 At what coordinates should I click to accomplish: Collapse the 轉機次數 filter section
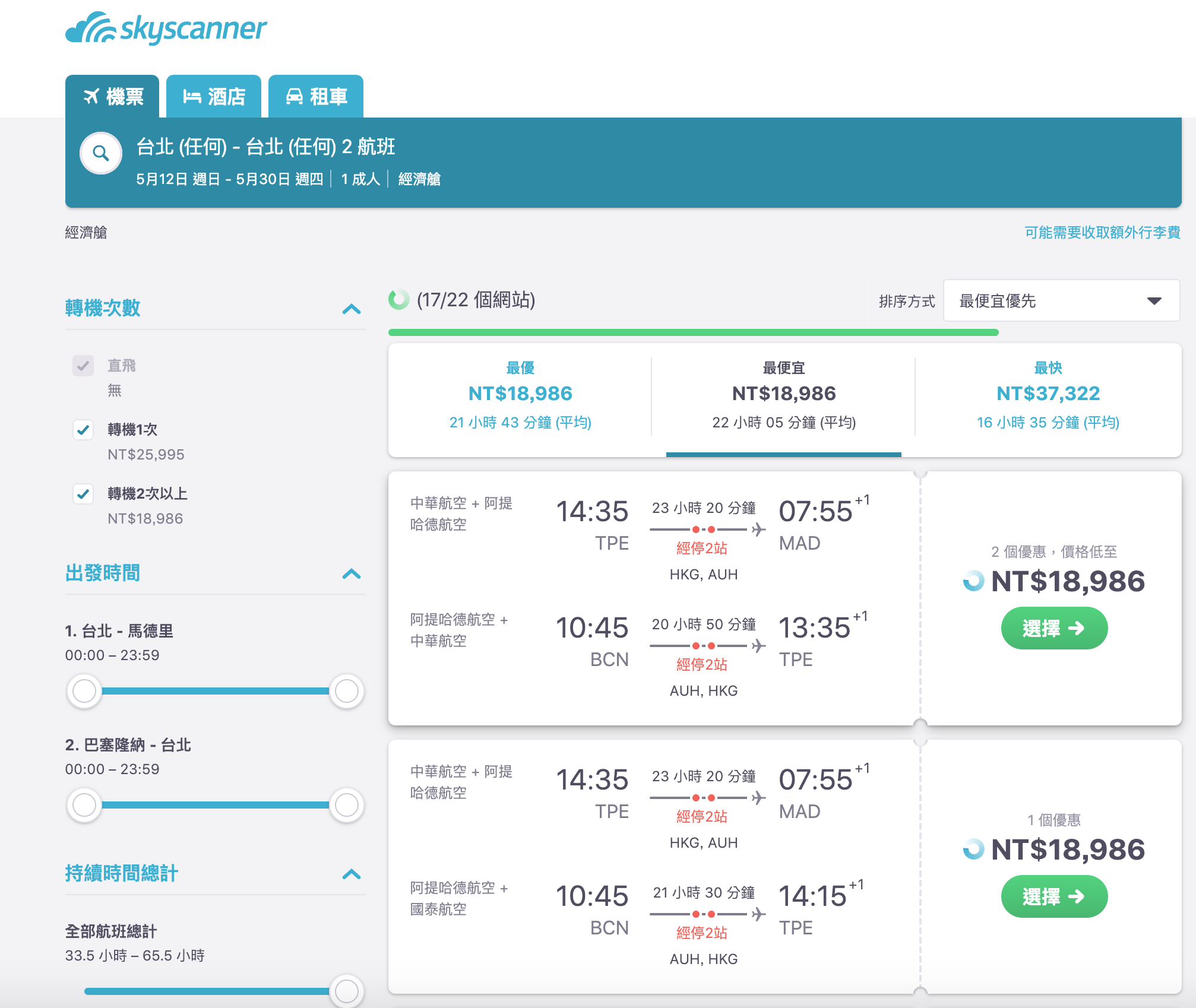click(x=352, y=309)
